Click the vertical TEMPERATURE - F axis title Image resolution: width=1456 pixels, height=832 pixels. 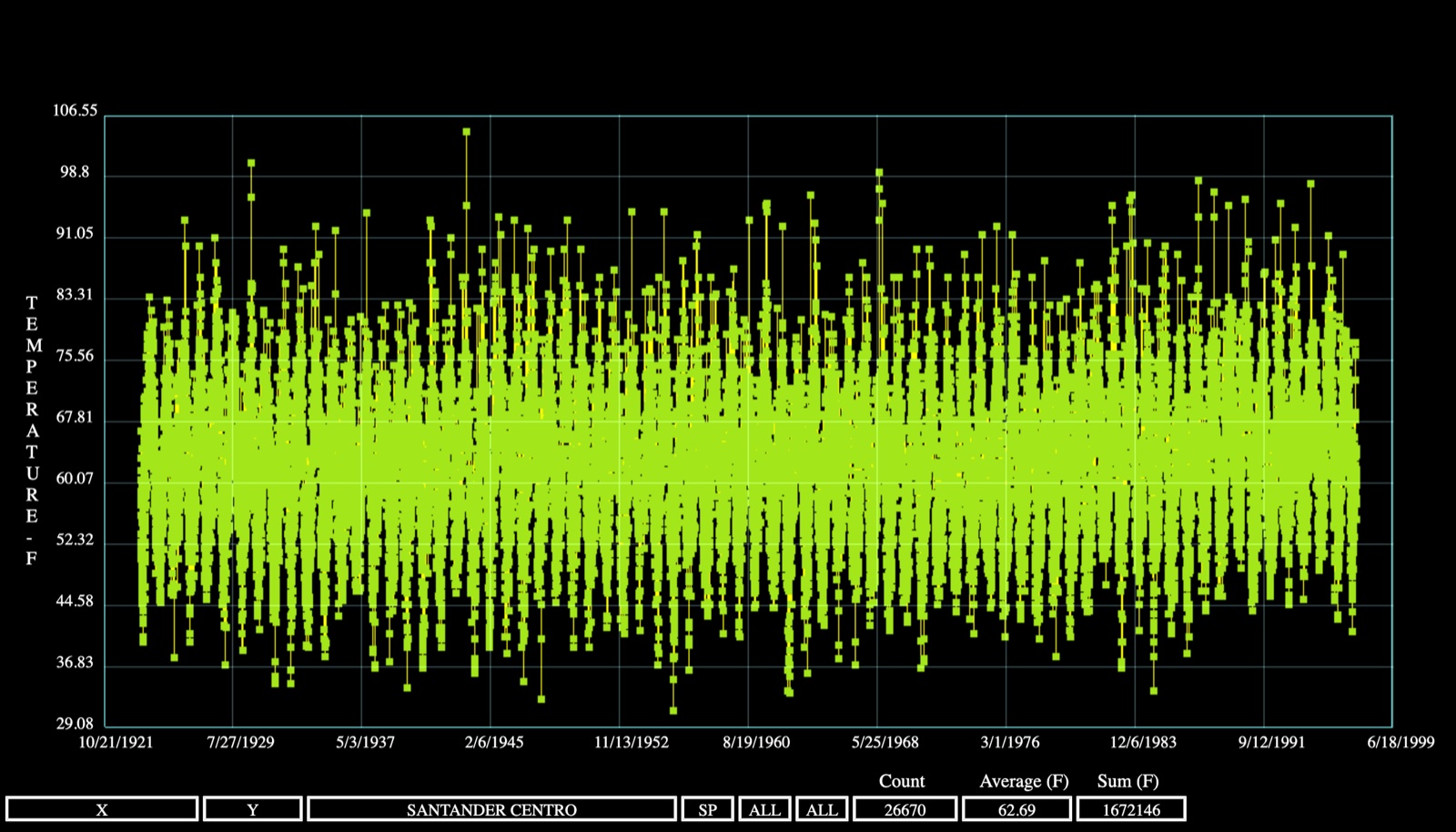[32, 431]
